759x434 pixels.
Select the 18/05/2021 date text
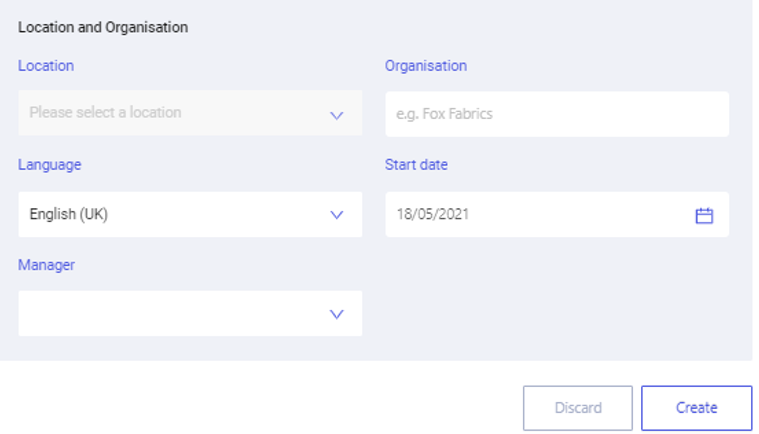tap(433, 214)
